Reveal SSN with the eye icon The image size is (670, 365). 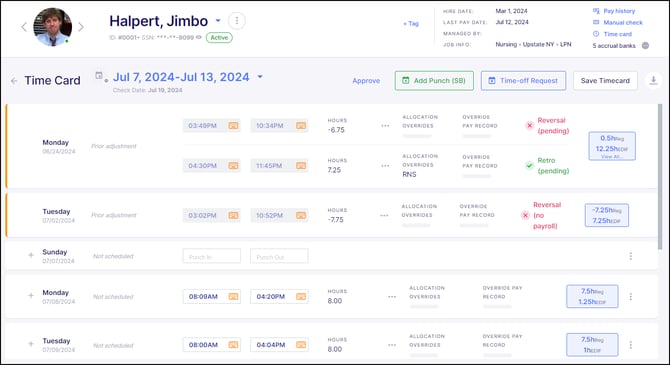(x=199, y=37)
